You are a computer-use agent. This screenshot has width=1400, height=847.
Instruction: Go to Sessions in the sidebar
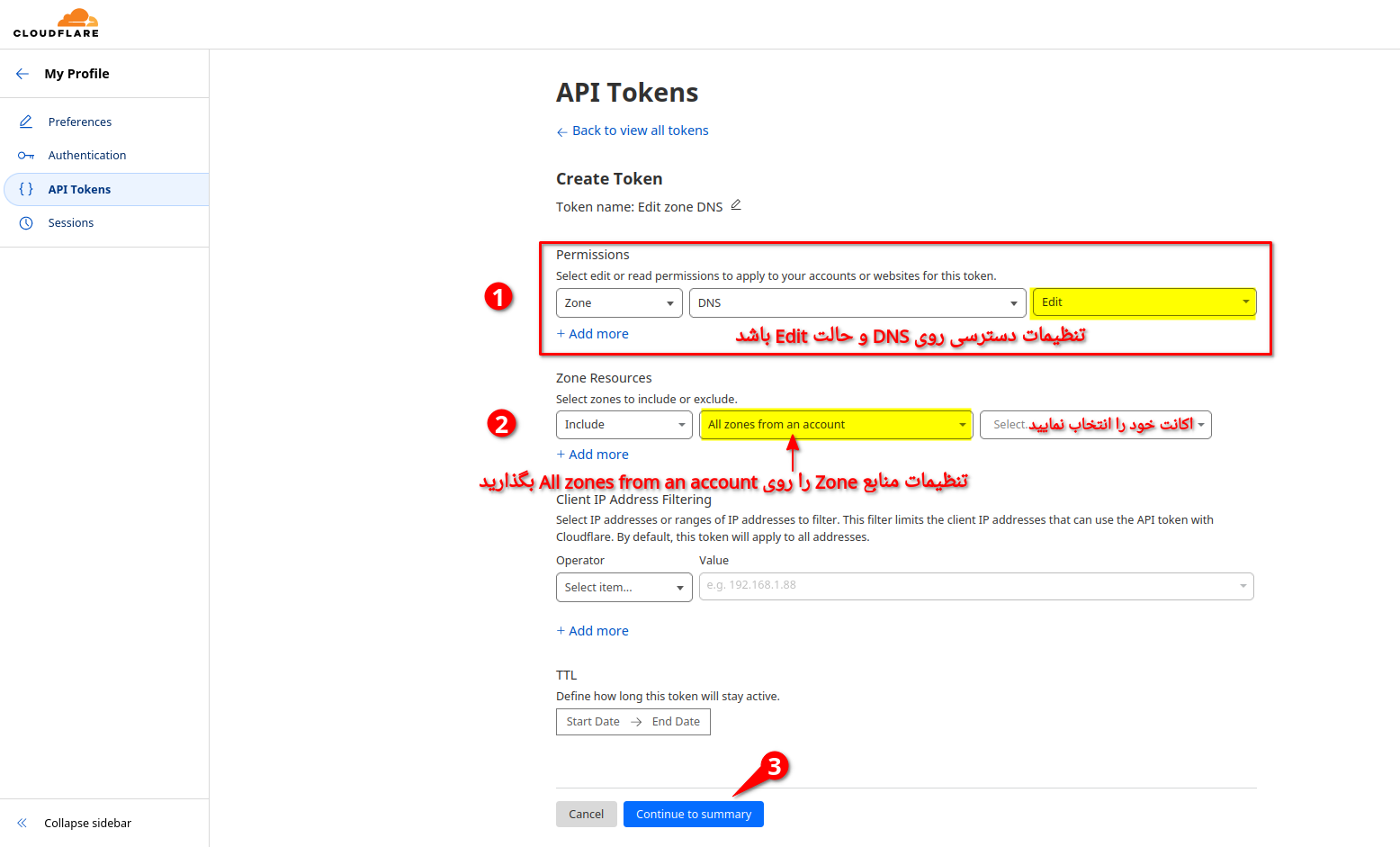[71, 223]
